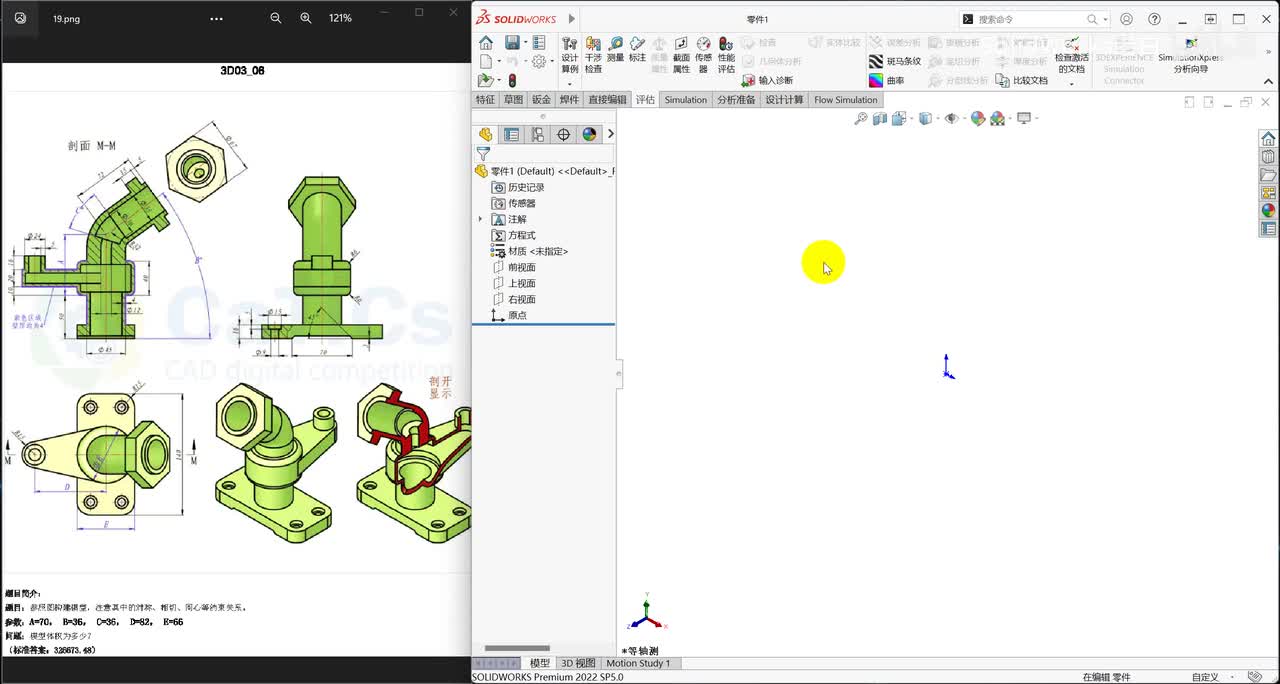Switch to the 特征 (Features) tab
Screen dimensions: 1280x684
click(x=485, y=100)
